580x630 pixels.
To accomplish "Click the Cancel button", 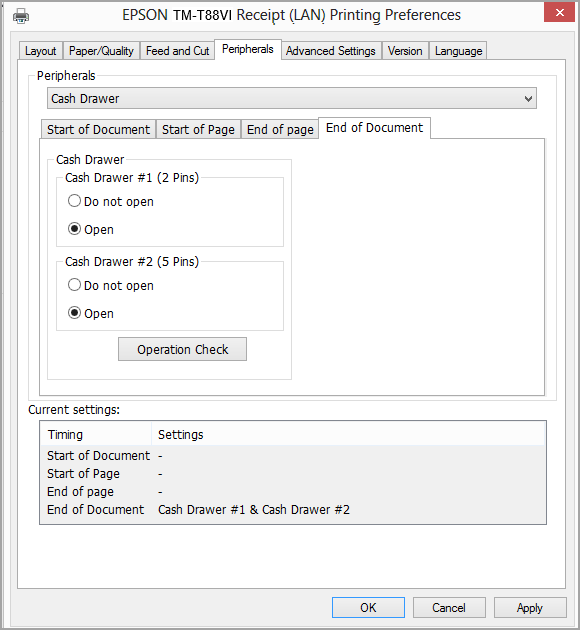I will 449,608.
